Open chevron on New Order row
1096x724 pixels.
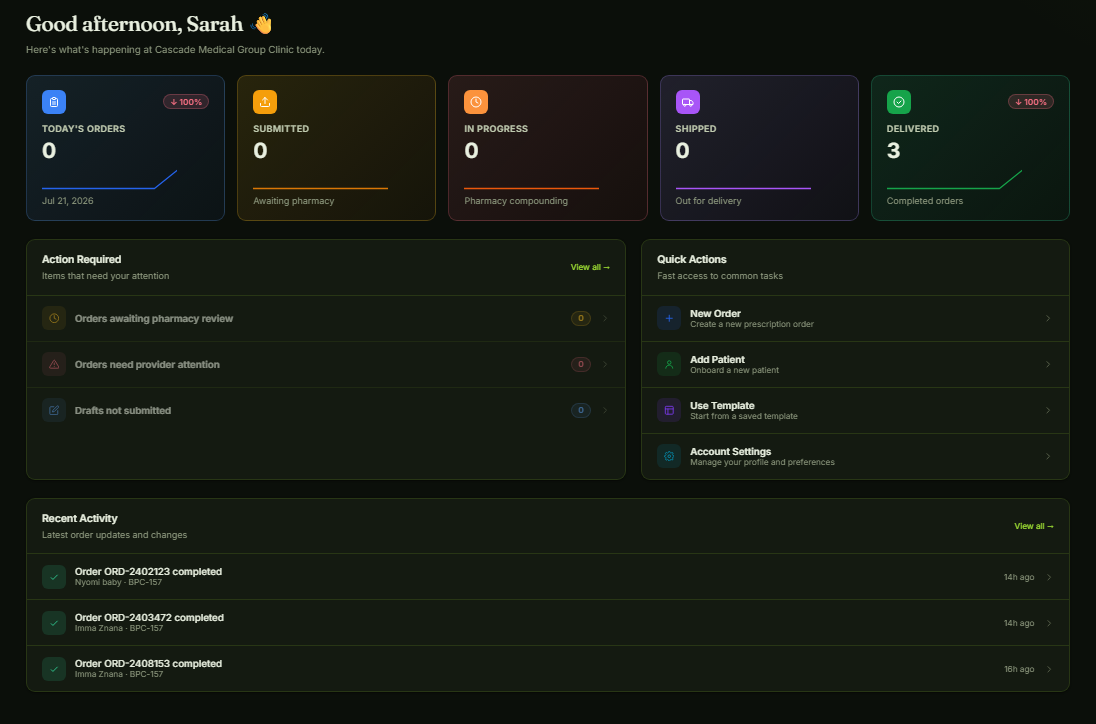pos(1048,318)
